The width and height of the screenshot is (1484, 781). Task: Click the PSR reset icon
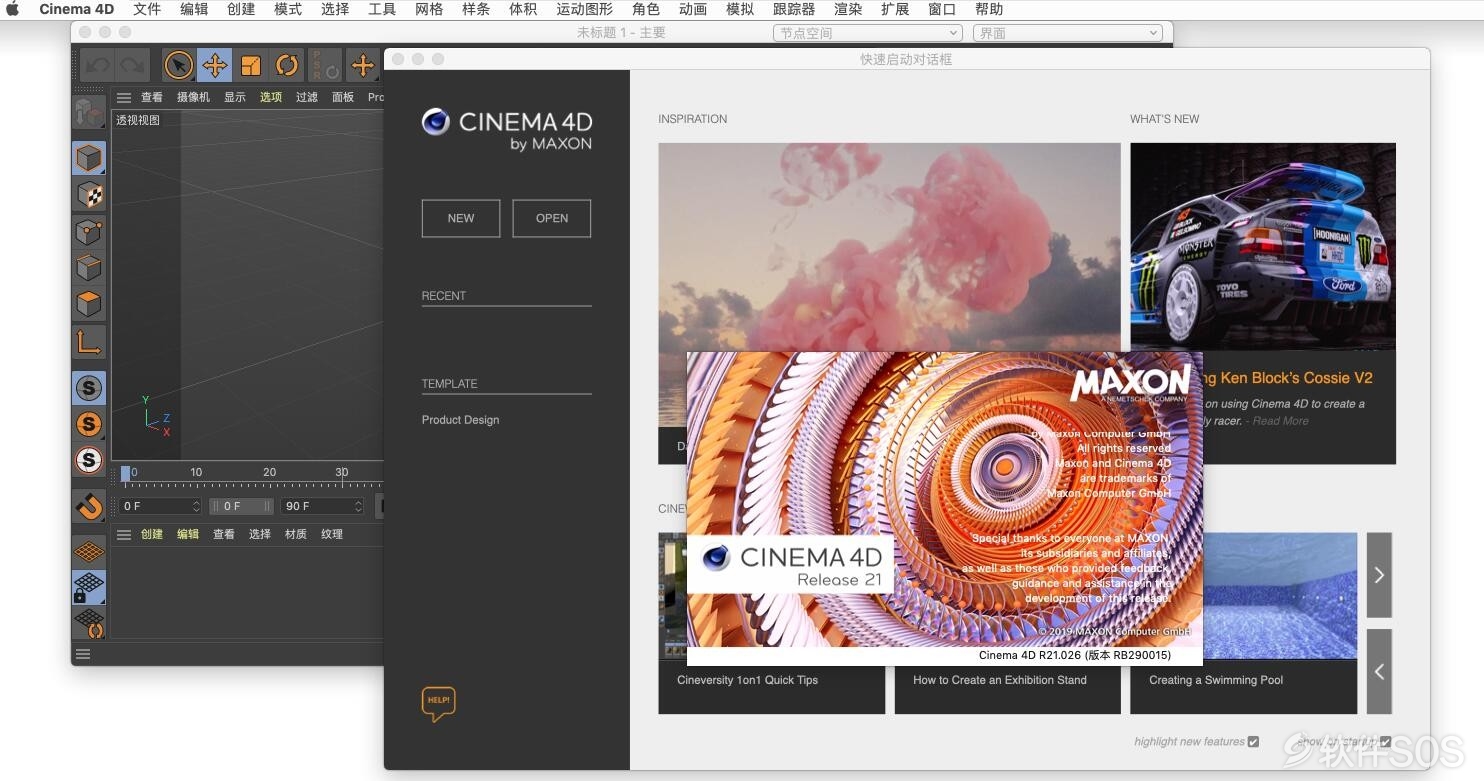click(325, 66)
